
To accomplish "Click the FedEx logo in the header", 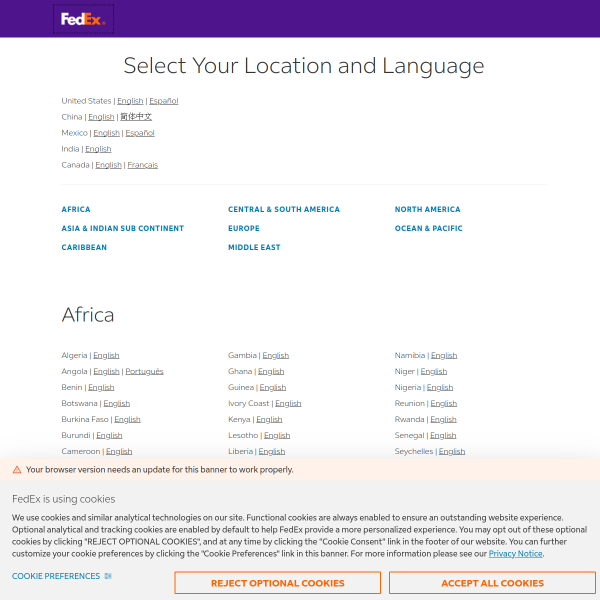I will coord(83,19).
